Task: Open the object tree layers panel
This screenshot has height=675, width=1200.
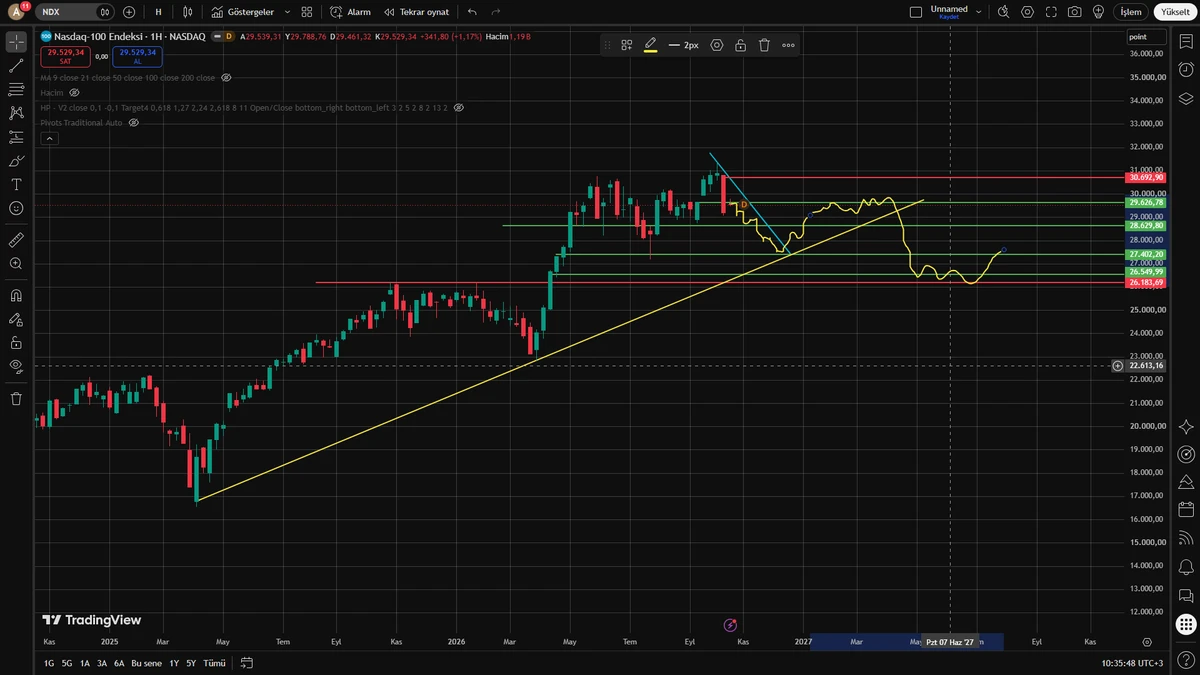Action: click(x=1186, y=98)
